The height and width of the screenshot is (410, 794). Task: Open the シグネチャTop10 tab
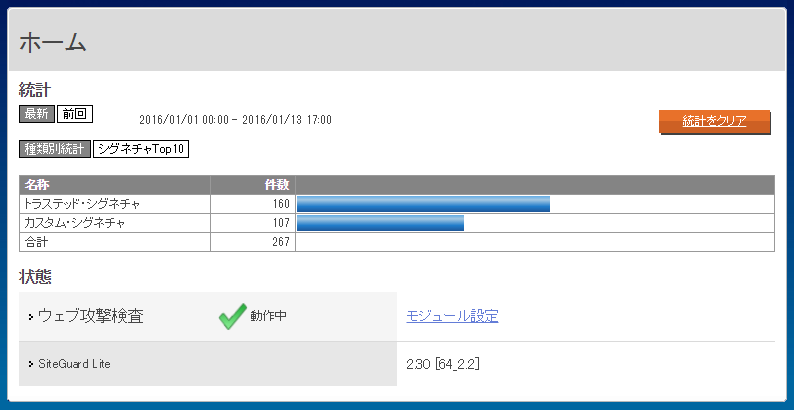[141, 150]
